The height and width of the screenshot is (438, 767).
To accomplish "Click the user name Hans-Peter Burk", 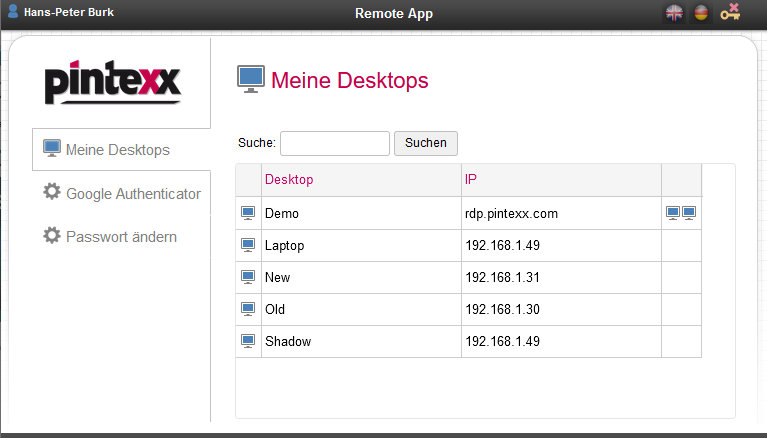I will [68, 13].
